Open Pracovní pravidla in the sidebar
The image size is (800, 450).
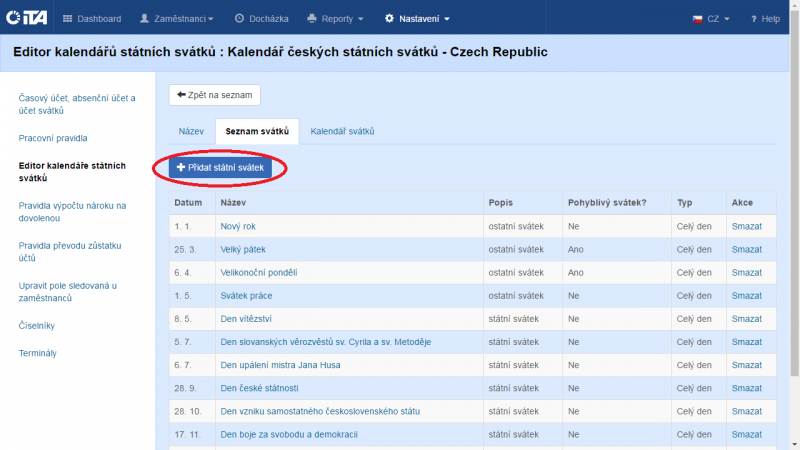pos(53,138)
